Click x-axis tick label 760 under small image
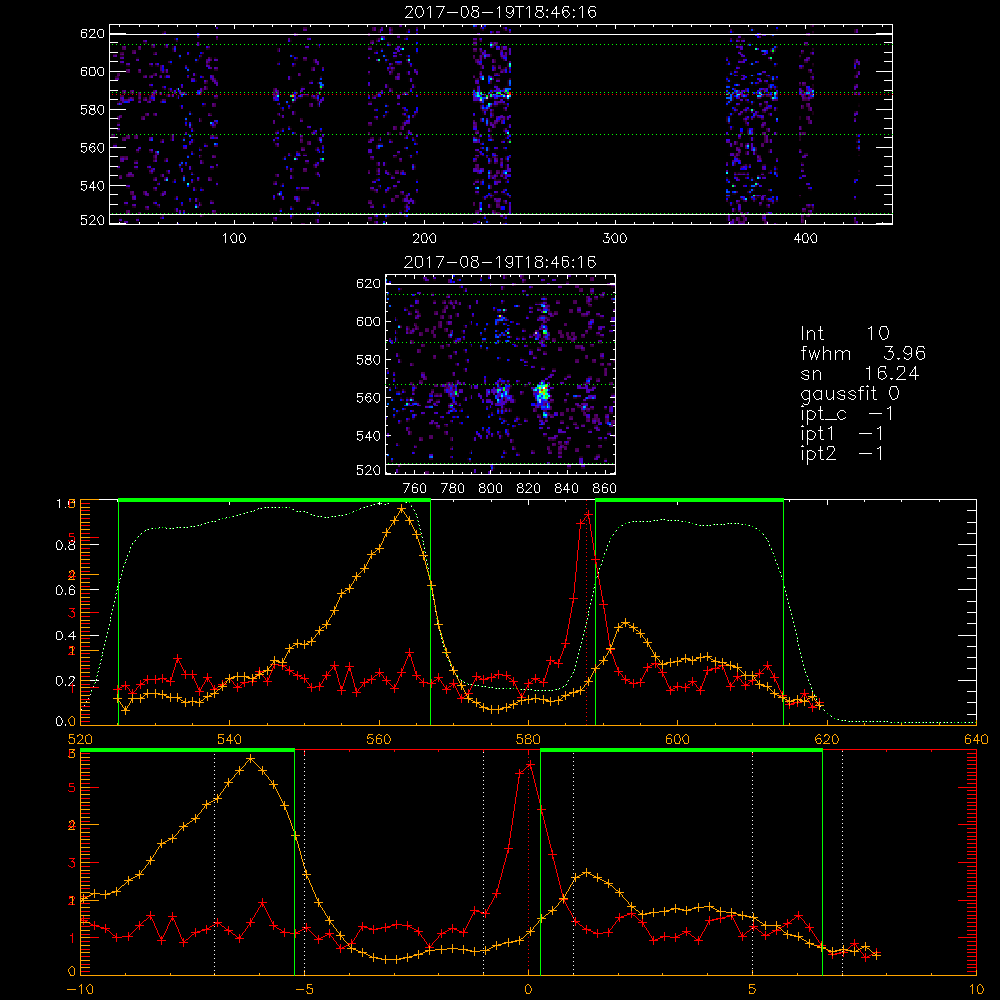Viewport: 1000px width, 1000px height. pos(415,489)
